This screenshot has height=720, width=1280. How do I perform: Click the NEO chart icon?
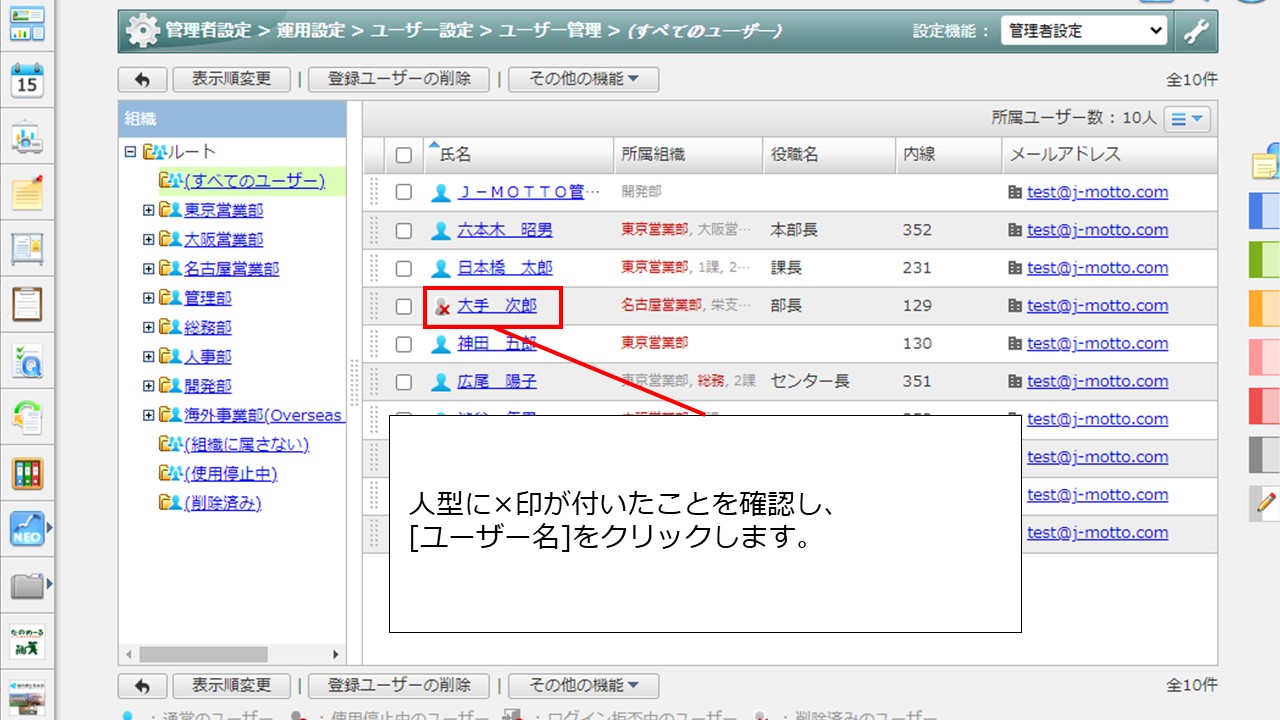pos(27,529)
